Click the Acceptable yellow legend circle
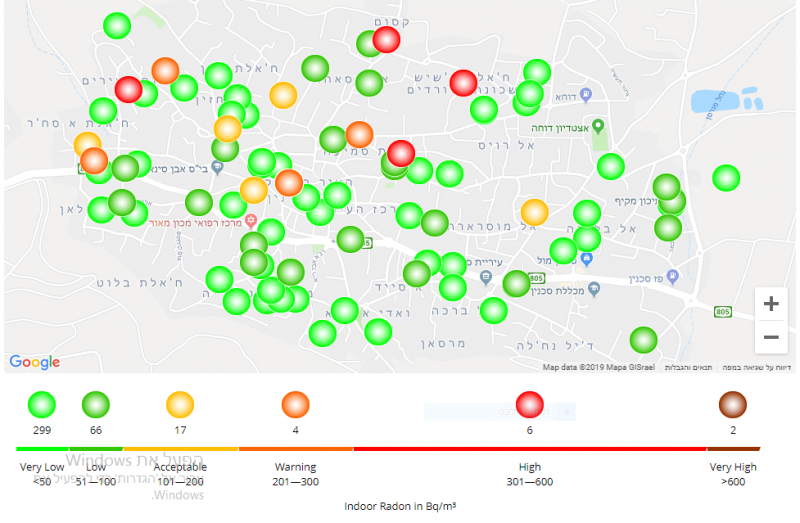Image resolution: width=800 pixels, height=523 pixels. 179,404
